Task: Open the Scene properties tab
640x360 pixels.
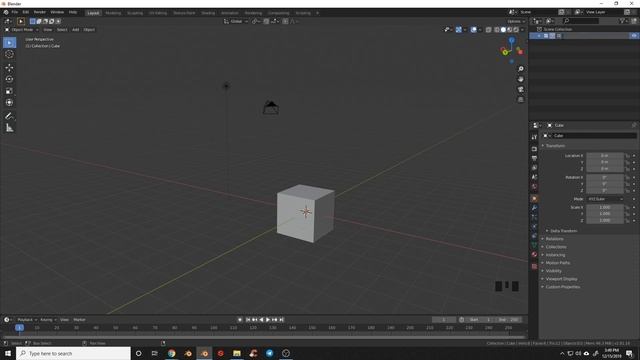Action: pos(534,177)
